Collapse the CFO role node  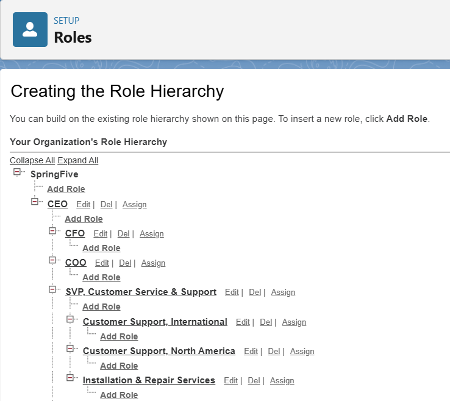52,231
